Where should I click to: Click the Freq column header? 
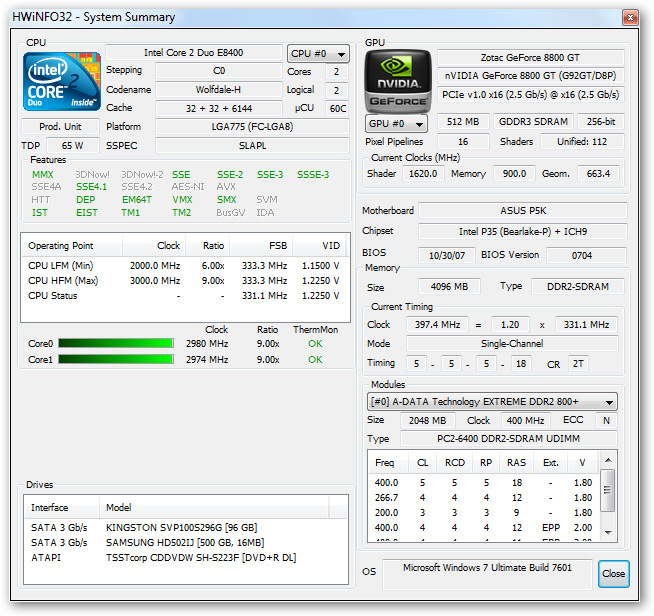387,463
